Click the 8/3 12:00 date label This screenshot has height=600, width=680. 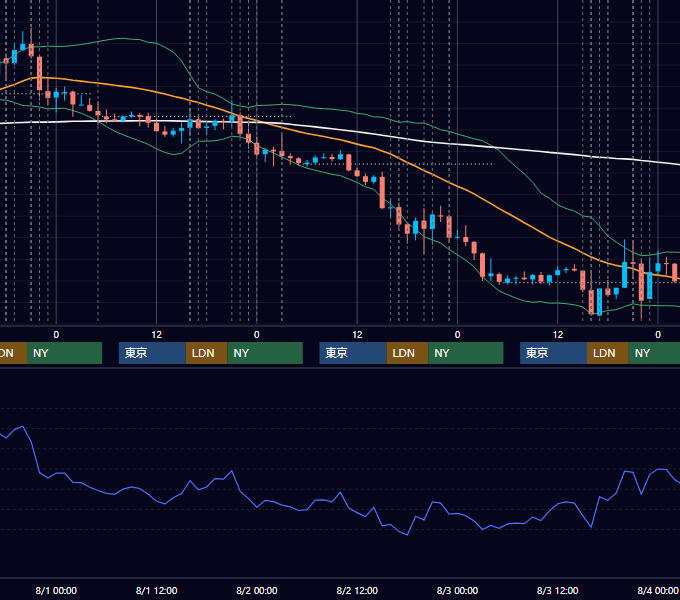click(x=558, y=590)
